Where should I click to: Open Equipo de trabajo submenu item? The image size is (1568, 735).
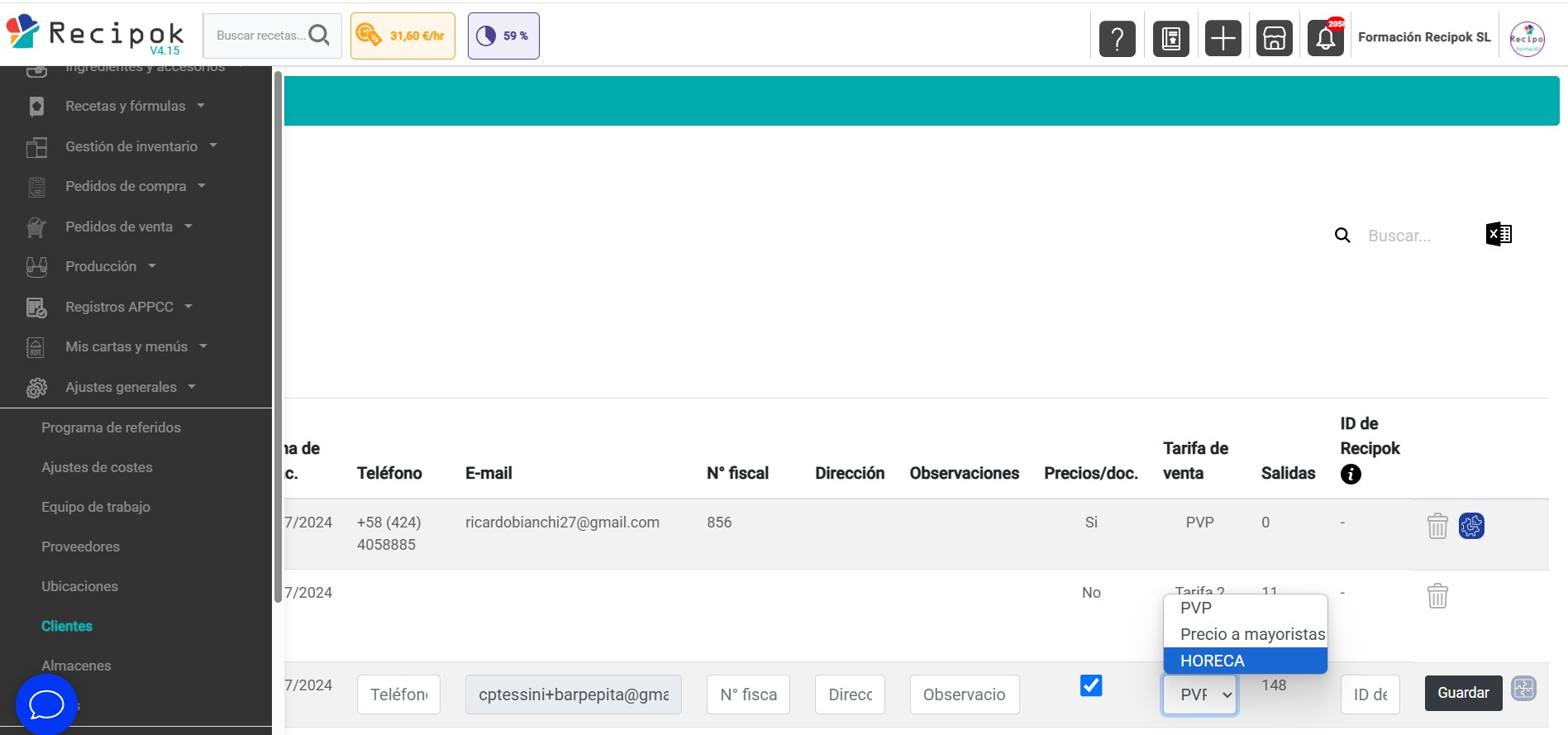pyautogui.click(x=96, y=507)
